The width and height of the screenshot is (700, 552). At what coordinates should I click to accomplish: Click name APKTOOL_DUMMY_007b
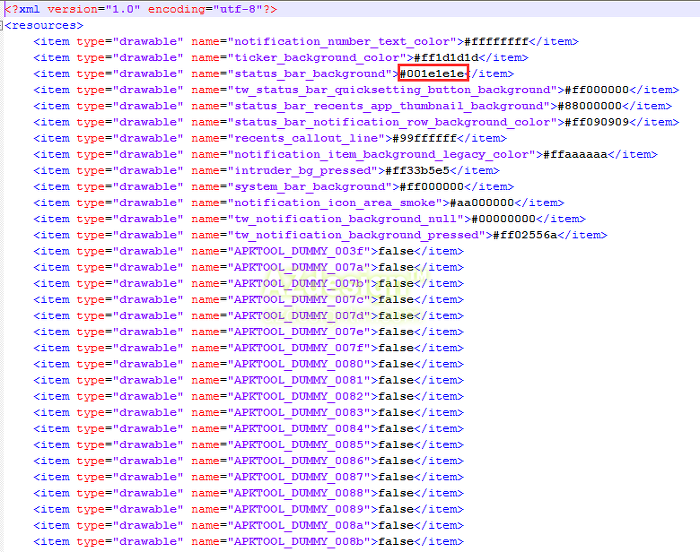coord(300,283)
